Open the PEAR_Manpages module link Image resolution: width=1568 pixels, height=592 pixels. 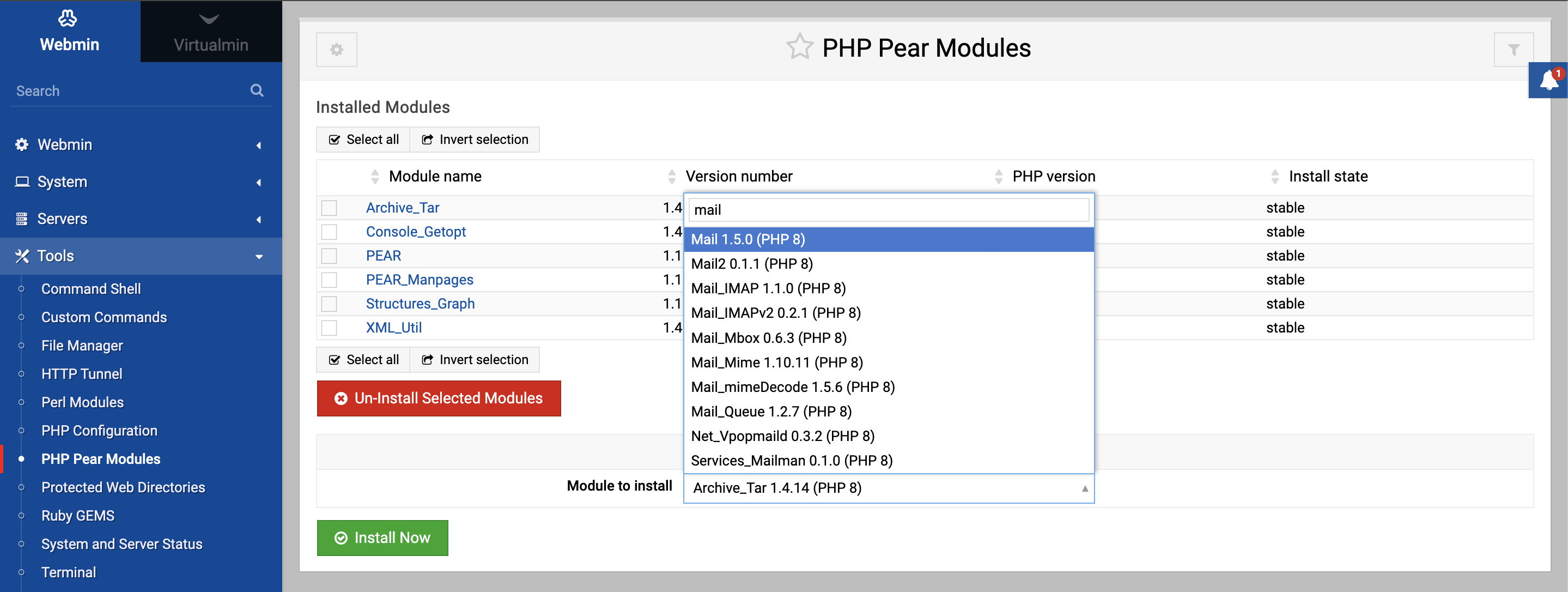[420, 280]
